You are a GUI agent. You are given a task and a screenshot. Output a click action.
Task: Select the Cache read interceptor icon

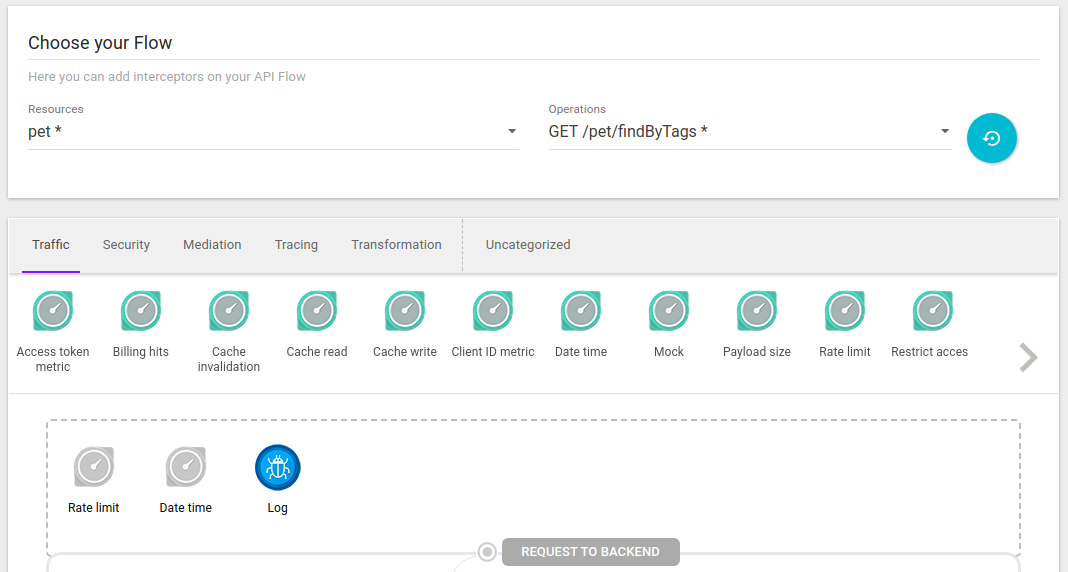coord(317,311)
